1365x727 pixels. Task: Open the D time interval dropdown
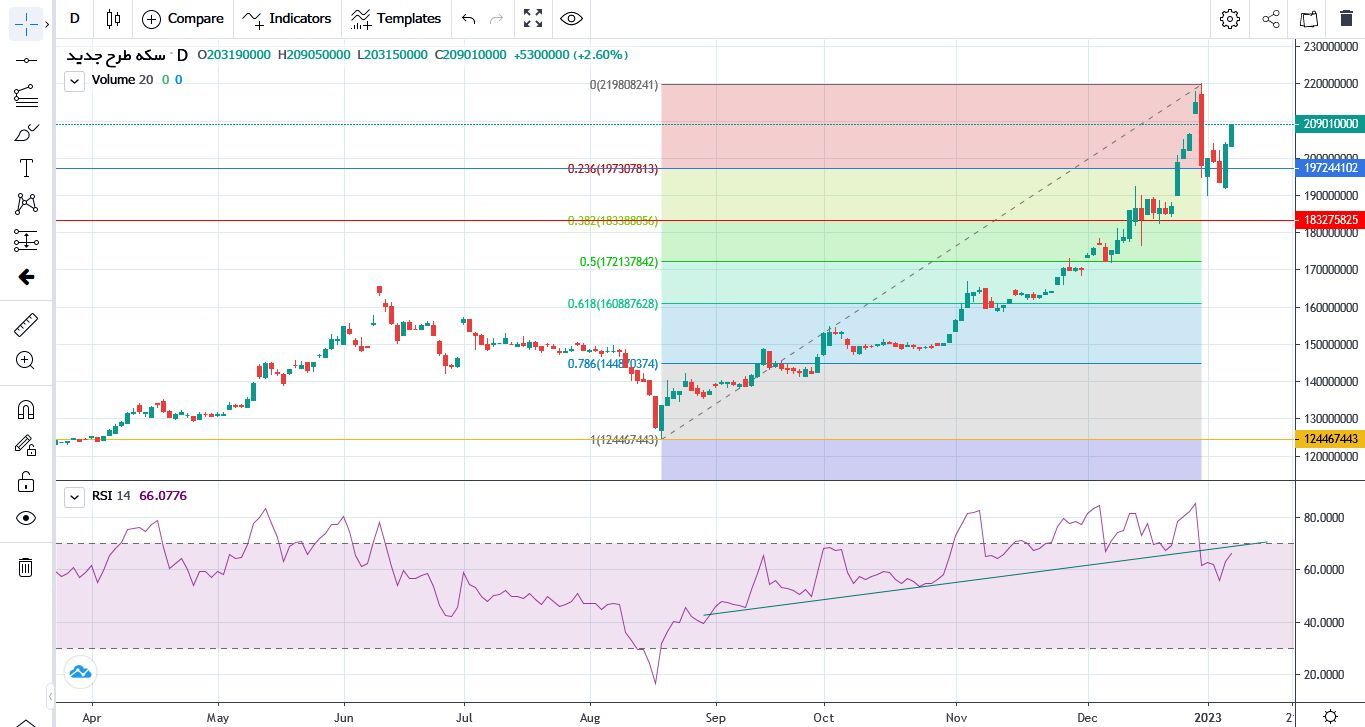[74, 19]
